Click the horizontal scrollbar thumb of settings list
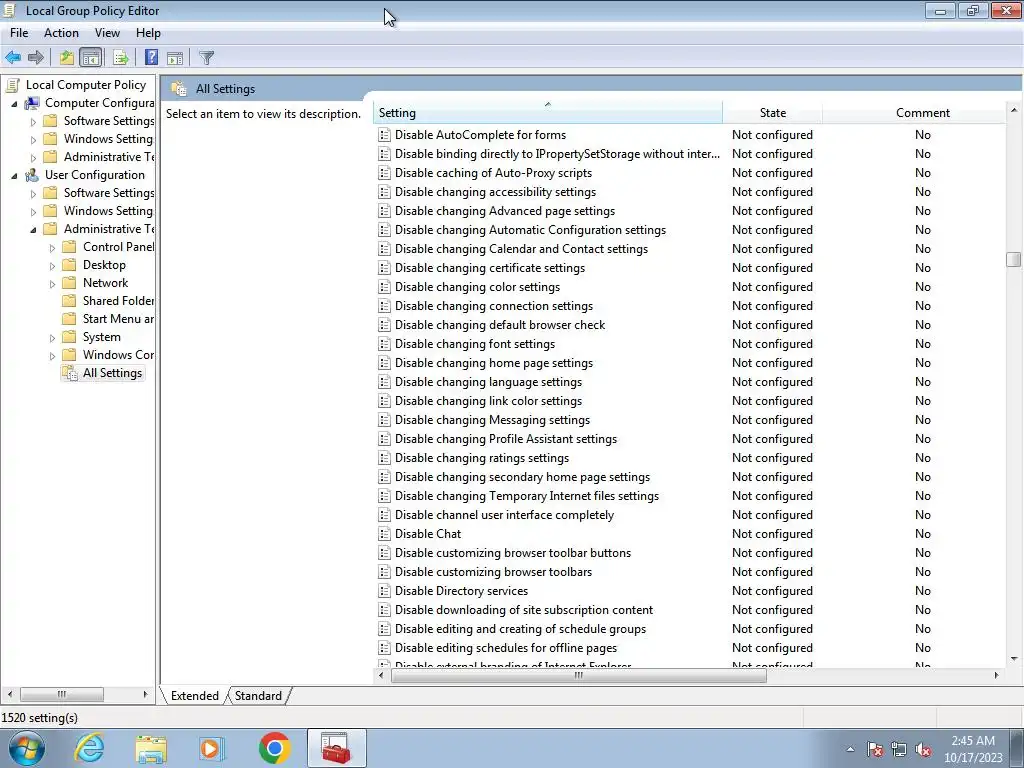Viewport: 1024px width, 768px height. click(x=579, y=675)
